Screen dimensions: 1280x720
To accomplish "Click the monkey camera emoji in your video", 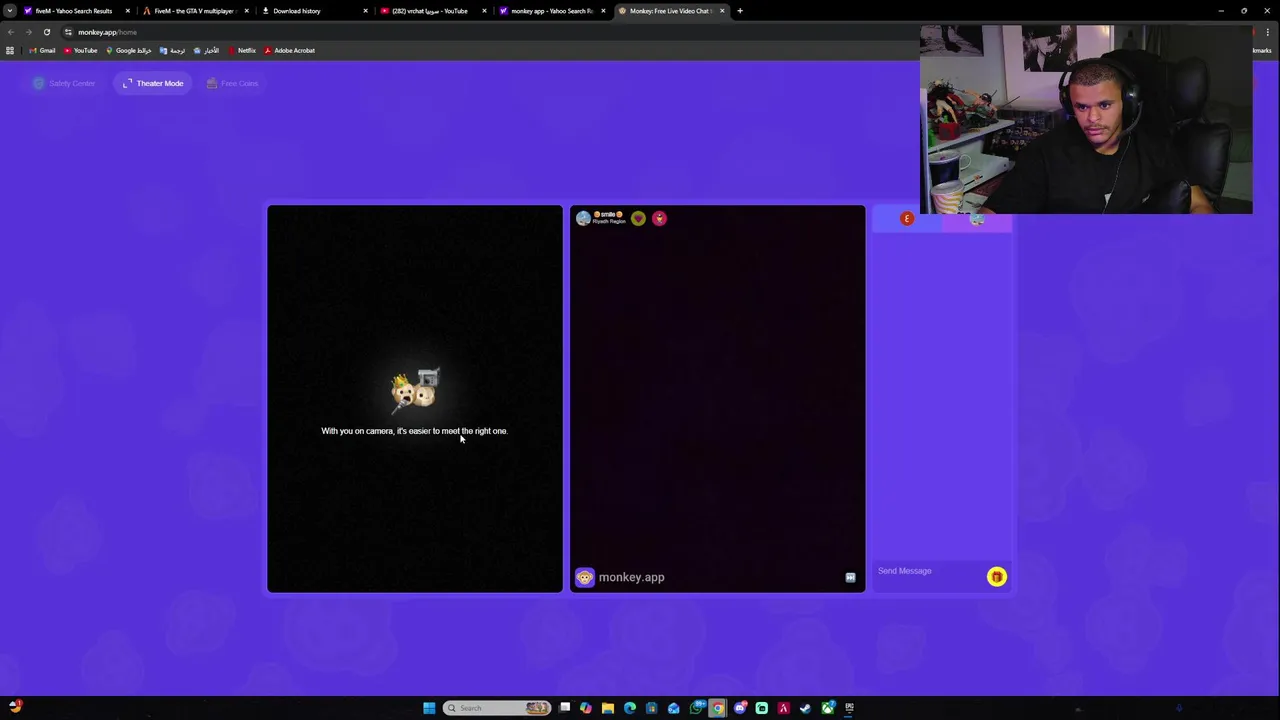I will coord(415,389).
